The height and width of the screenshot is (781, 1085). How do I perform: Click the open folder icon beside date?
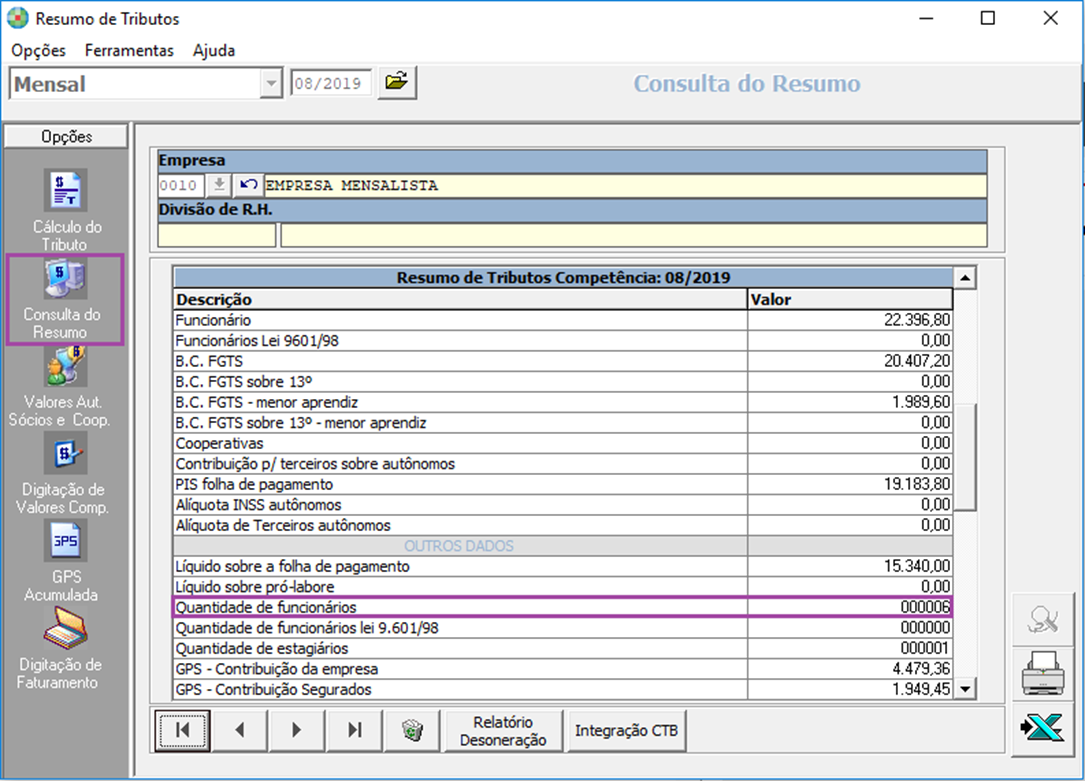[x=396, y=82]
